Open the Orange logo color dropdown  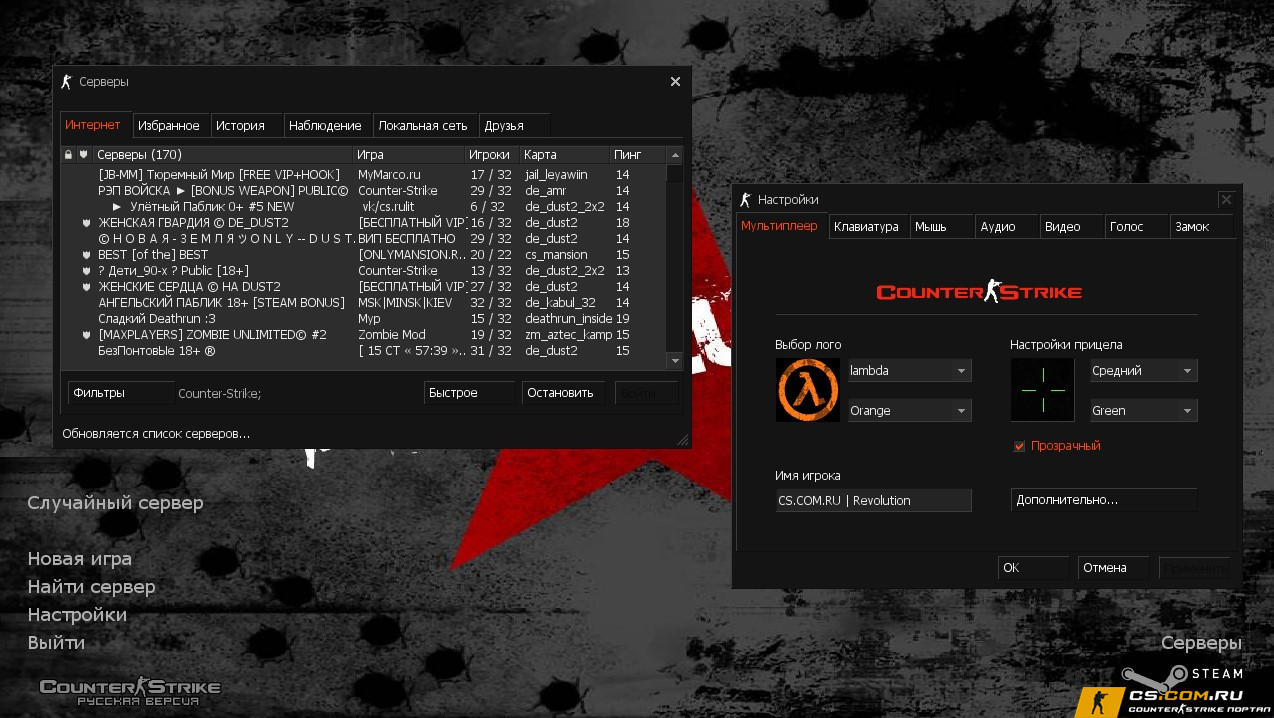click(910, 411)
